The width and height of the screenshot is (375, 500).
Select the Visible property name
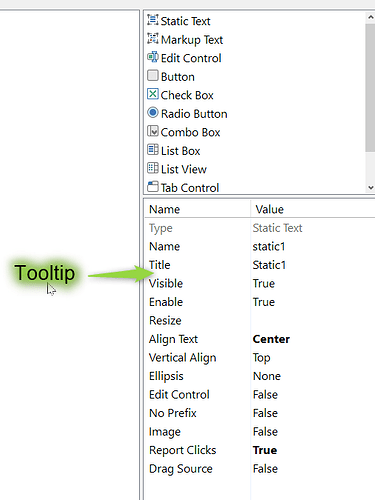(166, 284)
